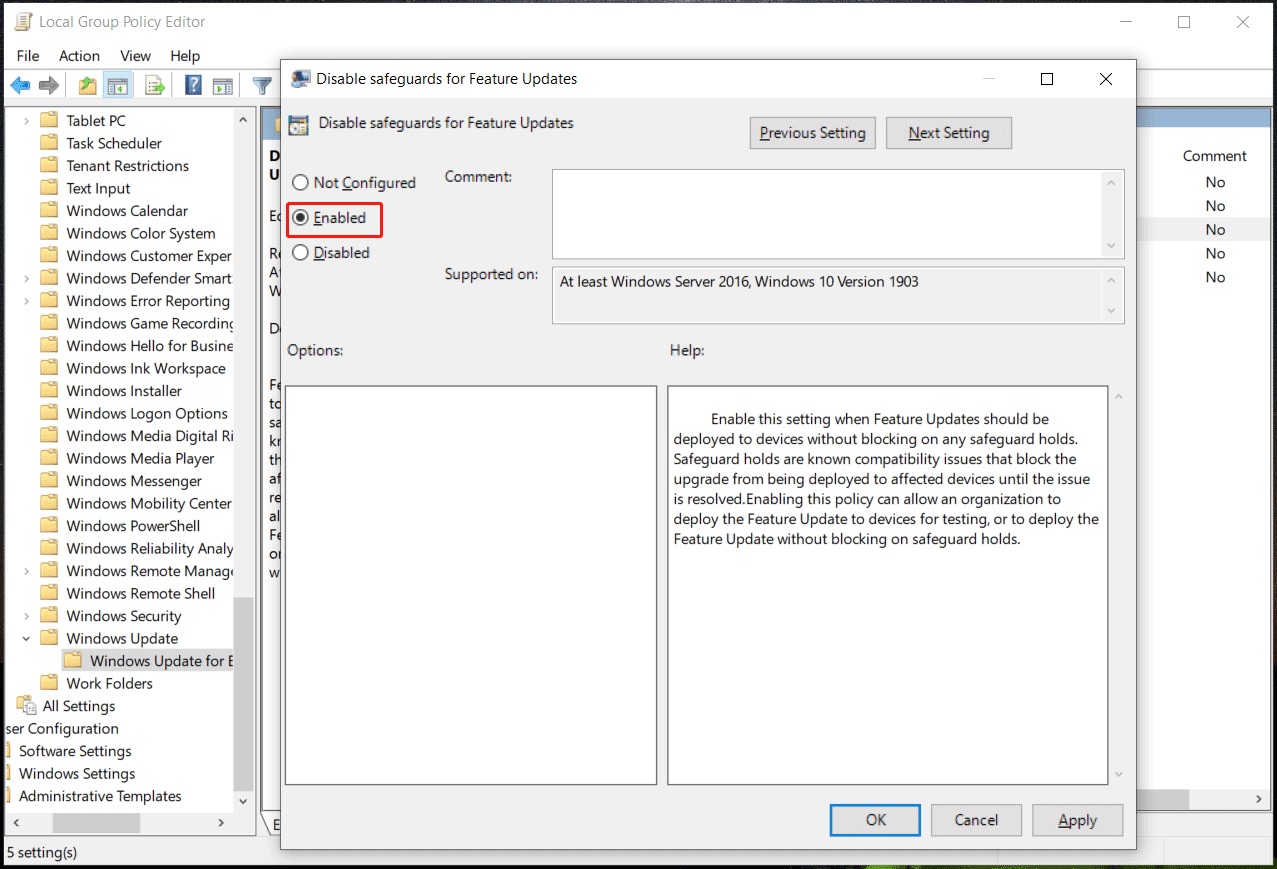The height and width of the screenshot is (869, 1277).
Task: Click the dialog title bar system icon
Action: click(300, 78)
